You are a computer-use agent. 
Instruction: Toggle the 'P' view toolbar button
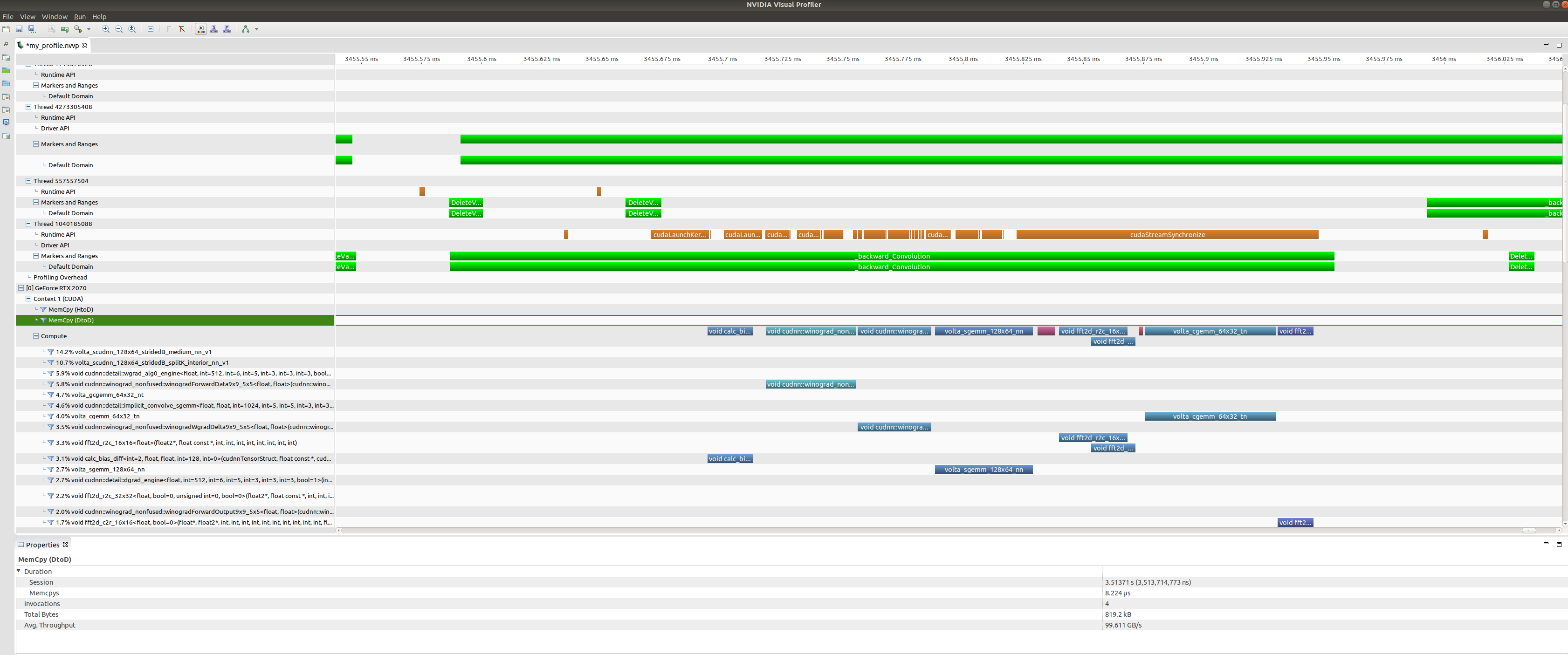[x=227, y=28]
